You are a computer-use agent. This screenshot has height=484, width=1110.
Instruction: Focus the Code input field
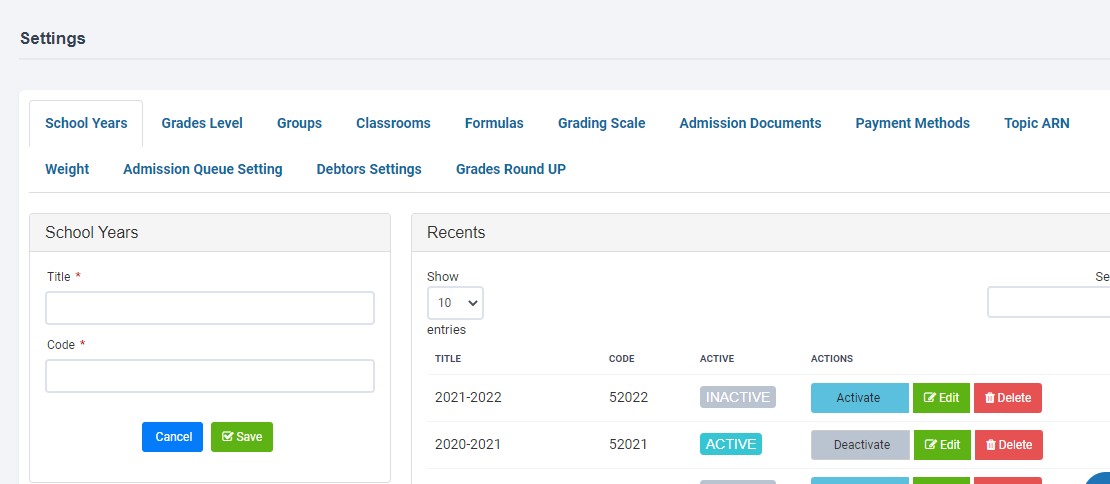pyautogui.click(x=210, y=376)
